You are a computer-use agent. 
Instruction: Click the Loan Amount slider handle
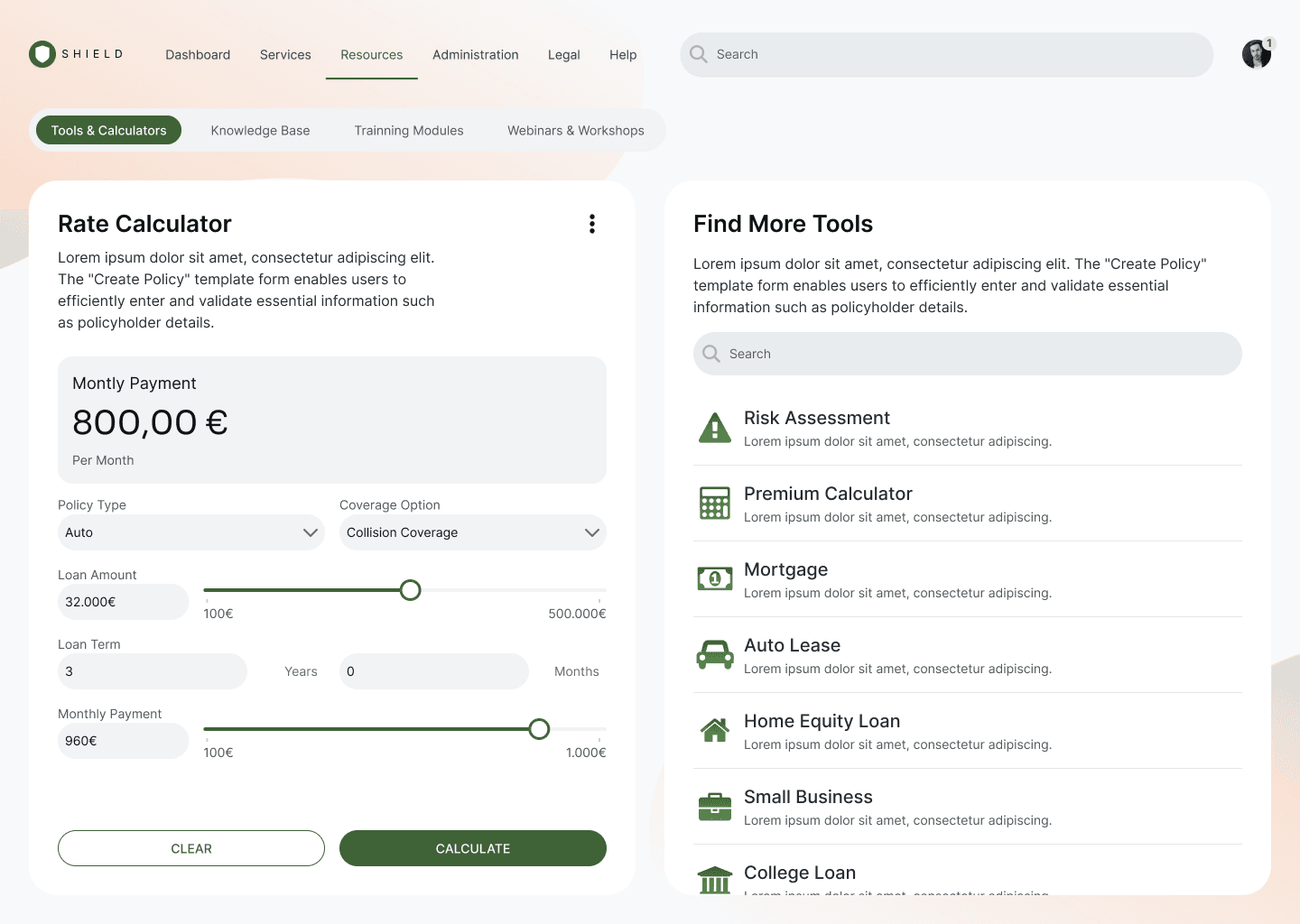click(x=411, y=590)
